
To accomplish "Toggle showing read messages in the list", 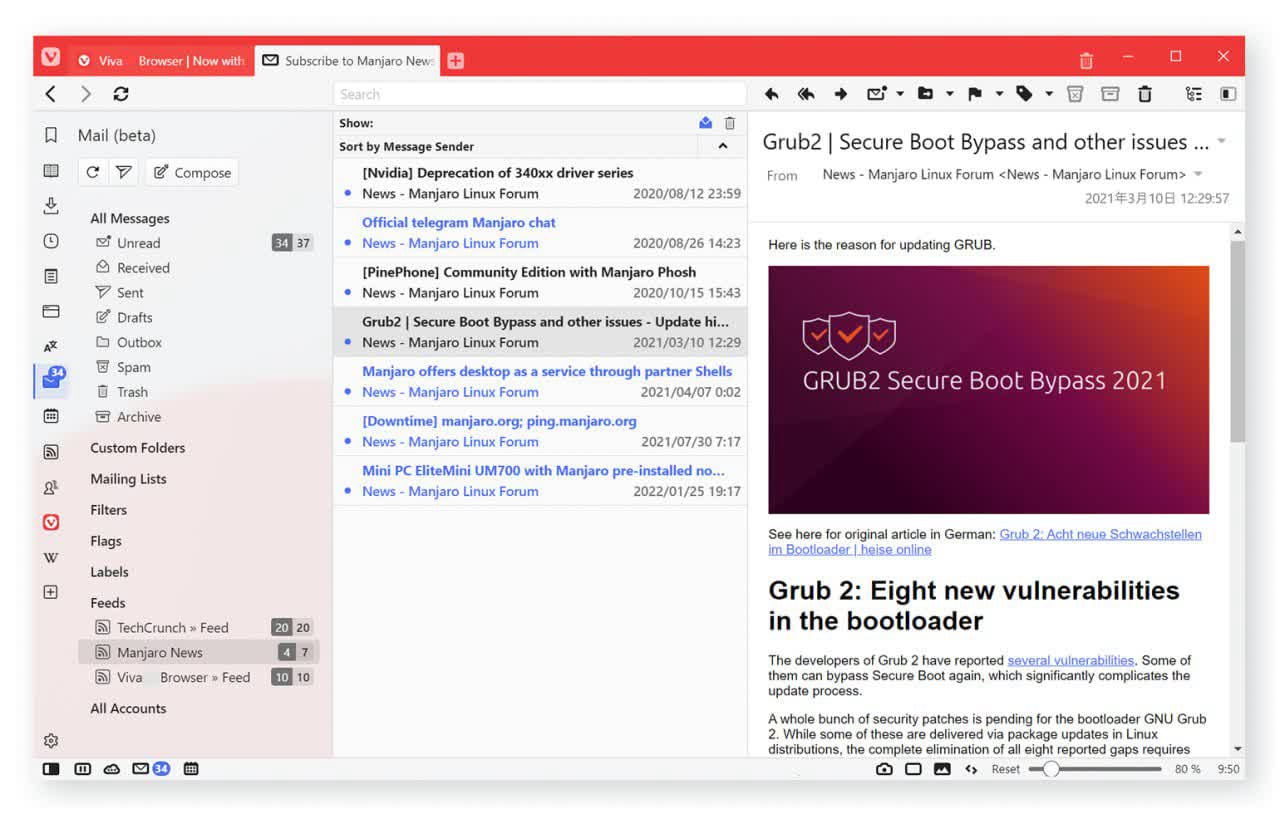I will (x=705, y=123).
